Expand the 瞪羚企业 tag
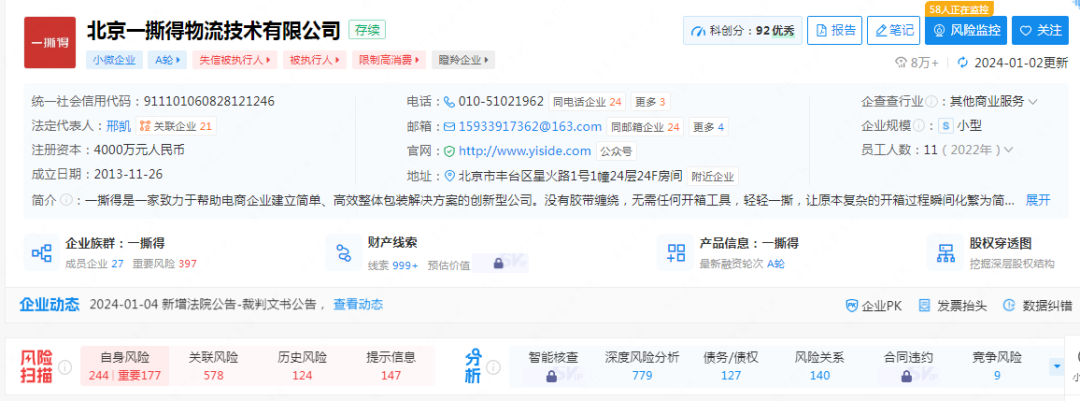This screenshot has width=1080, height=401. 463,60
